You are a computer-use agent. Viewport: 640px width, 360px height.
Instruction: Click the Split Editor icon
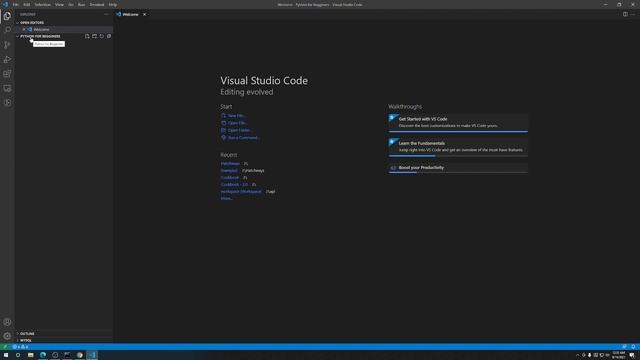[x=625, y=14]
